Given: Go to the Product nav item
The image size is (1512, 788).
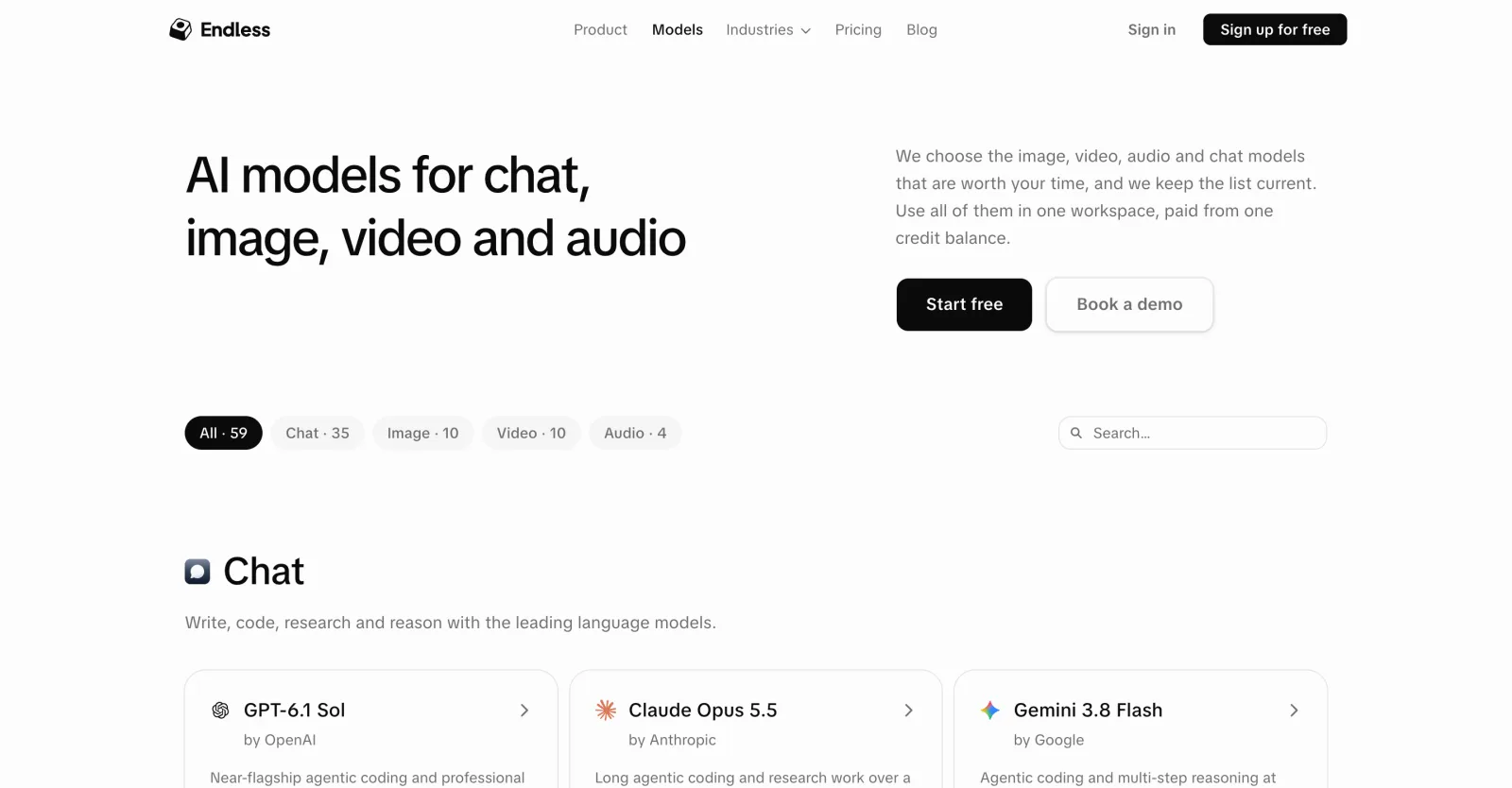Looking at the screenshot, I should coord(600,30).
